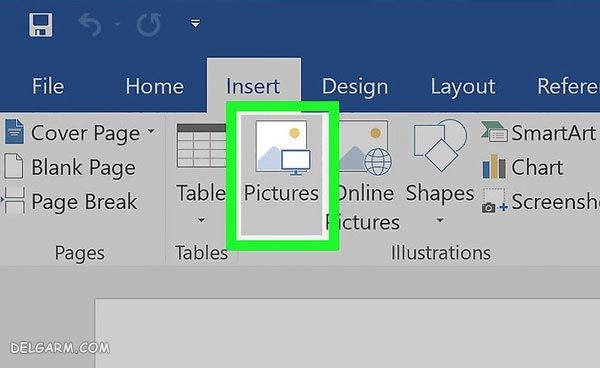Switch to the Design ribbon tab
Image resolution: width=600 pixels, height=368 pixels.
[355, 86]
